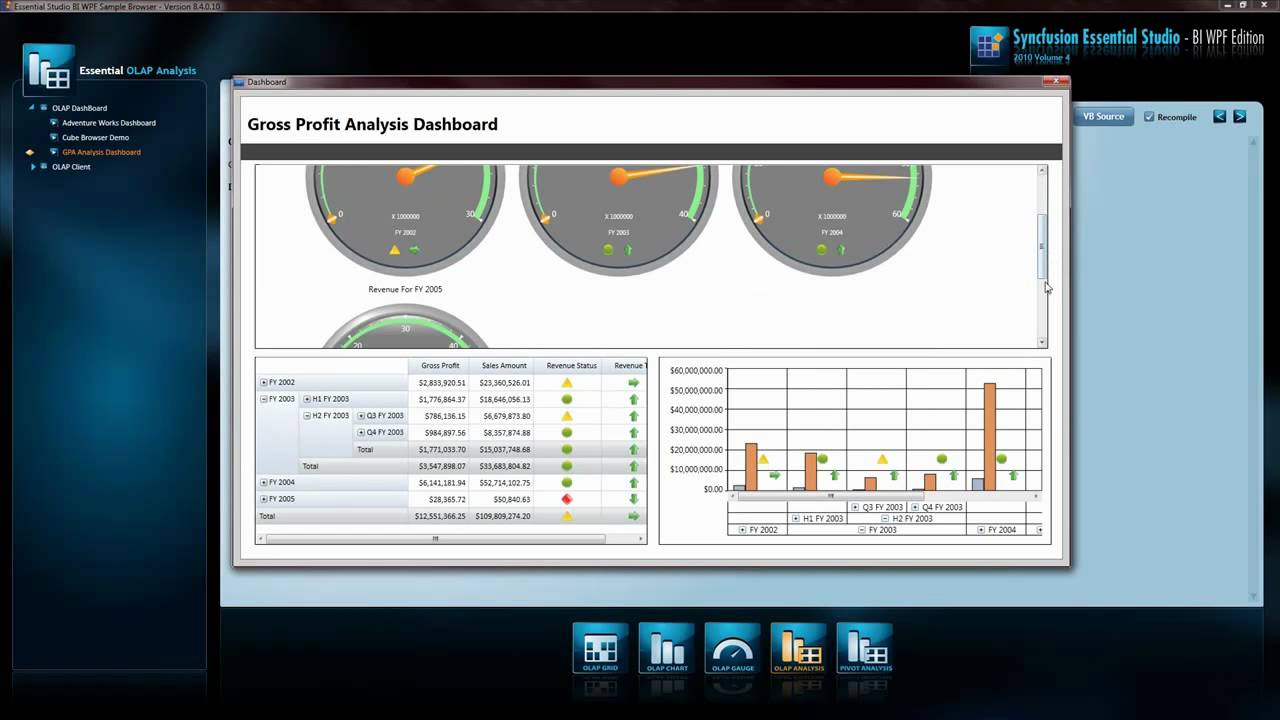Select GPA Analysis Dashboard sample
Image resolution: width=1280 pixels, height=720 pixels.
(x=102, y=152)
